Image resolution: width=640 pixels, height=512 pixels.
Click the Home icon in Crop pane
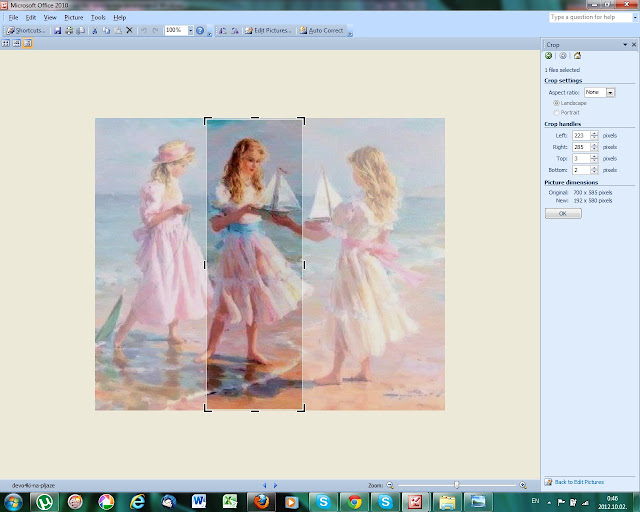click(x=577, y=56)
